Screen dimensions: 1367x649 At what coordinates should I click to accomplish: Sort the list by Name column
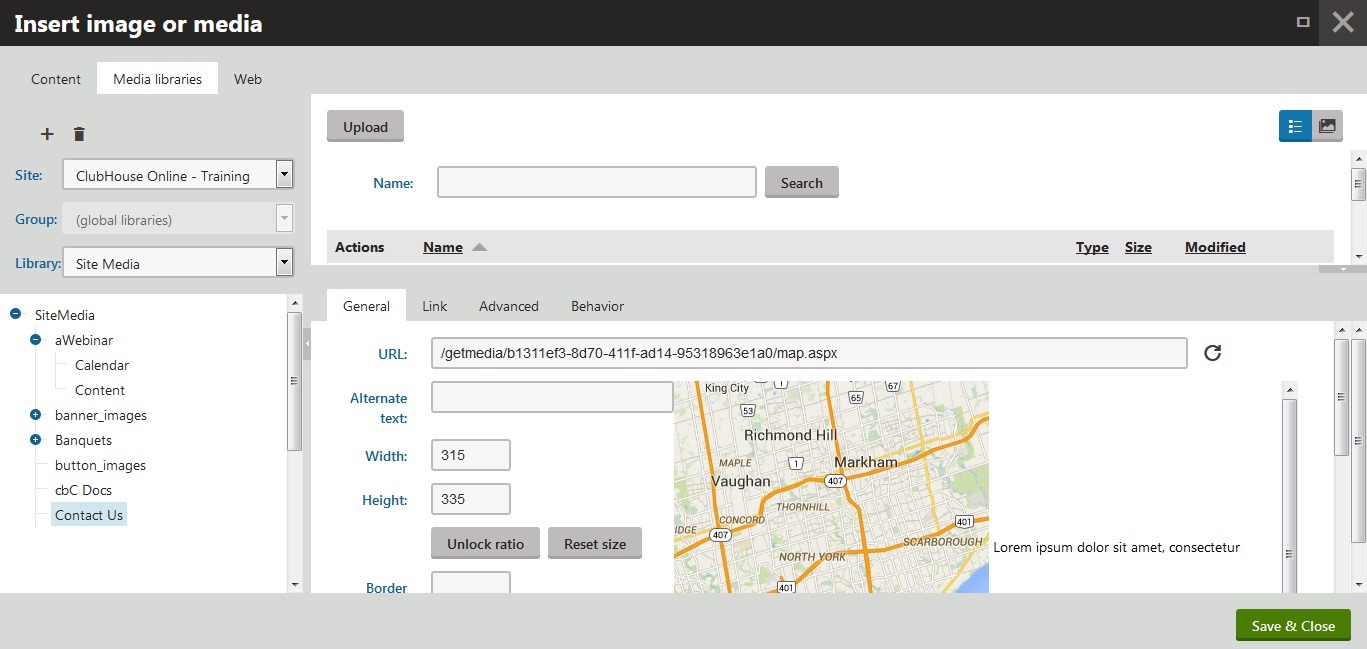443,247
